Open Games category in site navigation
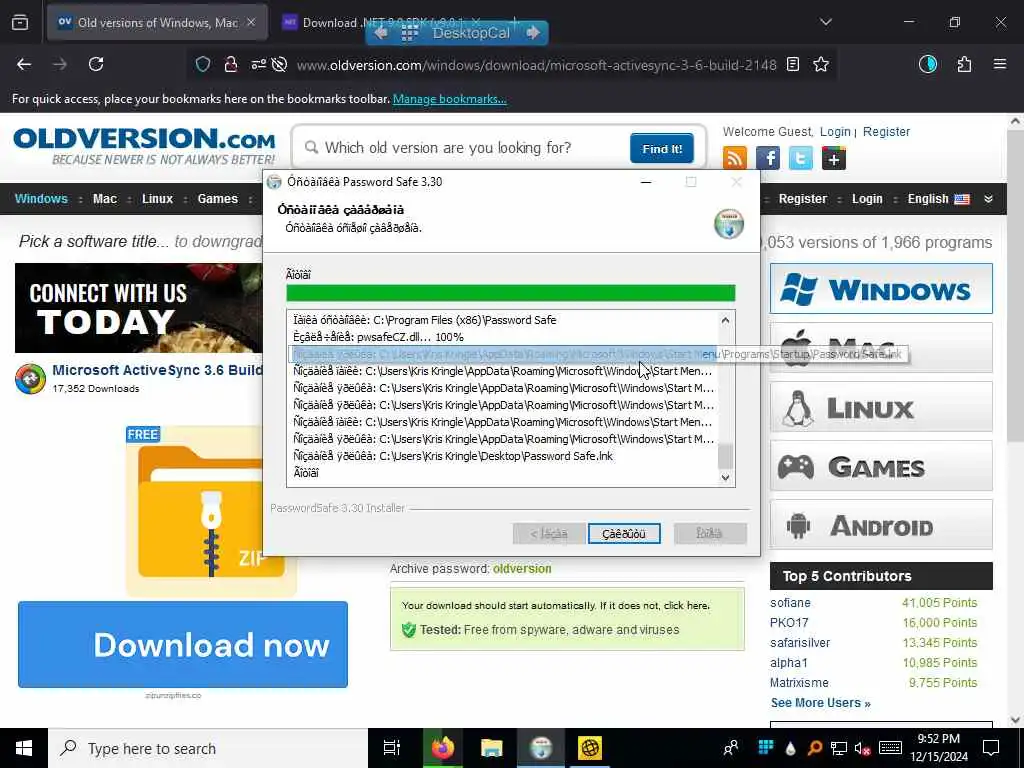The height and width of the screenshot is (768, 1024). click(217, 199)
